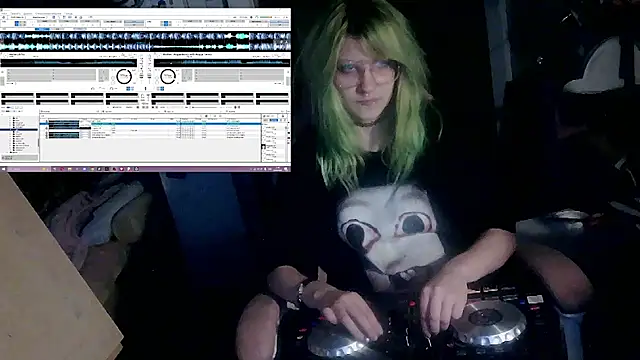
Task: Click the right deck BPM jog circle
Action: coord(168,76)
